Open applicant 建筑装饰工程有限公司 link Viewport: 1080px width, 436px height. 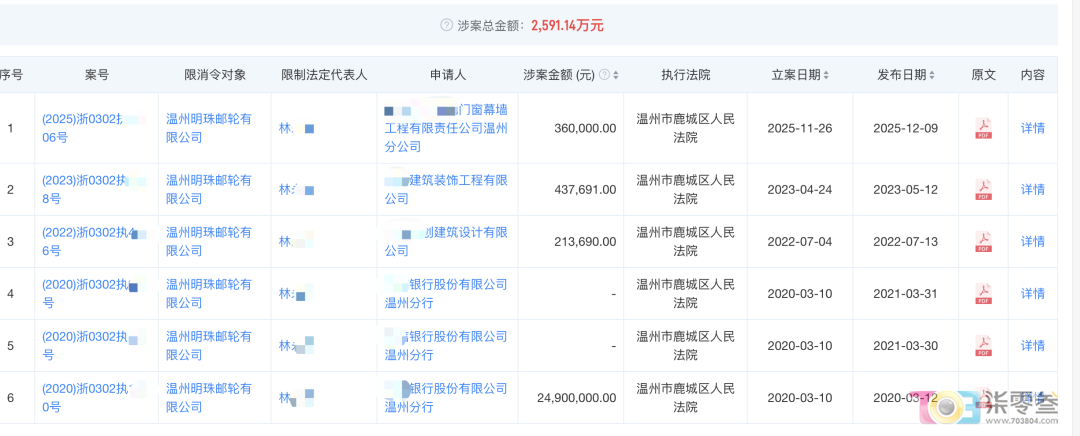click(446, 189)
